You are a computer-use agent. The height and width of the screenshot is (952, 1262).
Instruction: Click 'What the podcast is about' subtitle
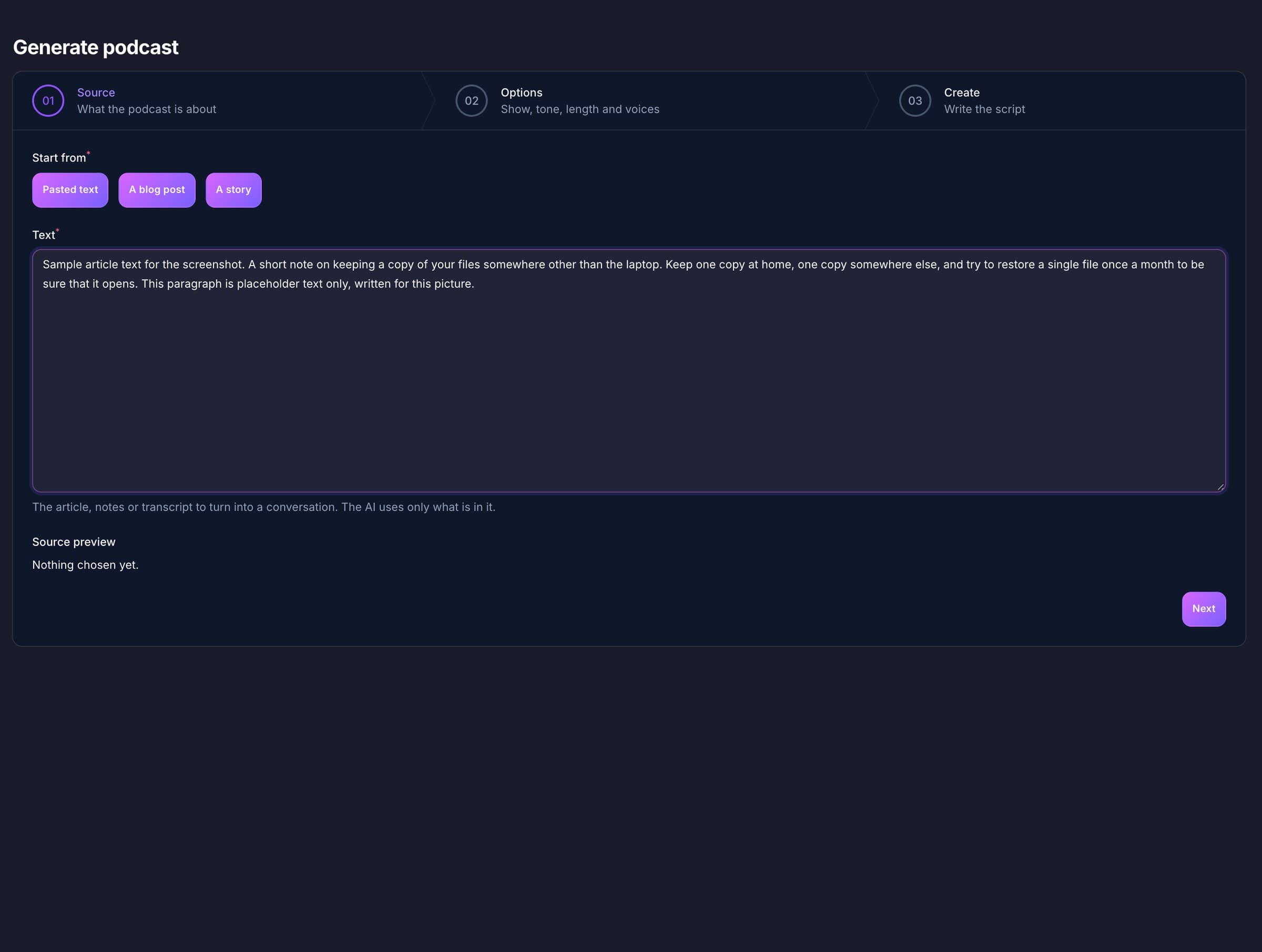(x=147, y=109)
